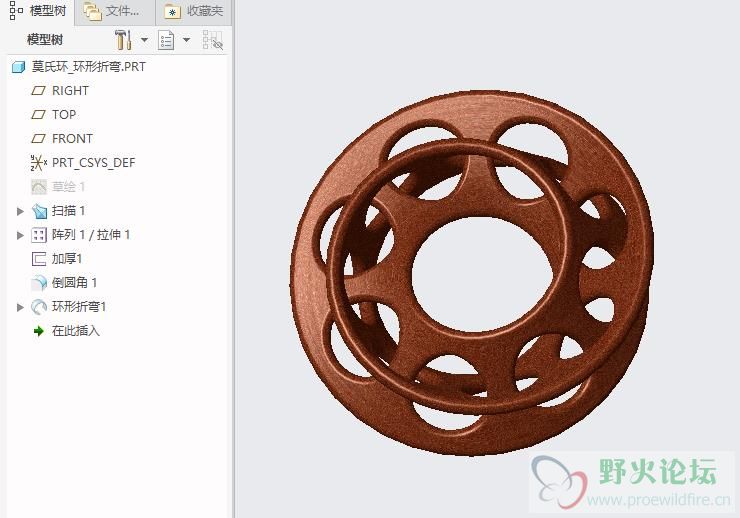This screenshot has height=518, width=740.
Task: Click the PRT_CSYS_DEF coordinate system icon
Action: (38, 163)
